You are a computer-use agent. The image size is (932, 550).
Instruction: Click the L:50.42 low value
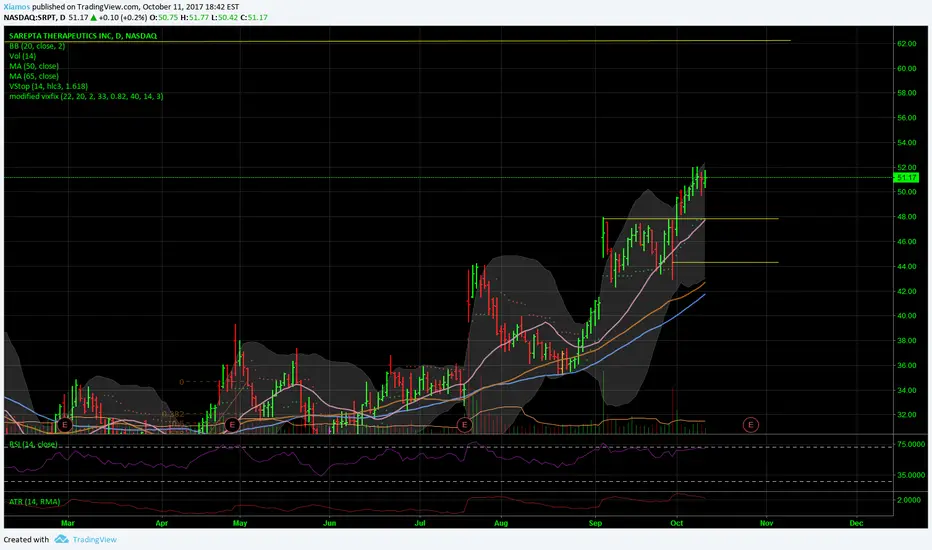(x=225, y=18)
